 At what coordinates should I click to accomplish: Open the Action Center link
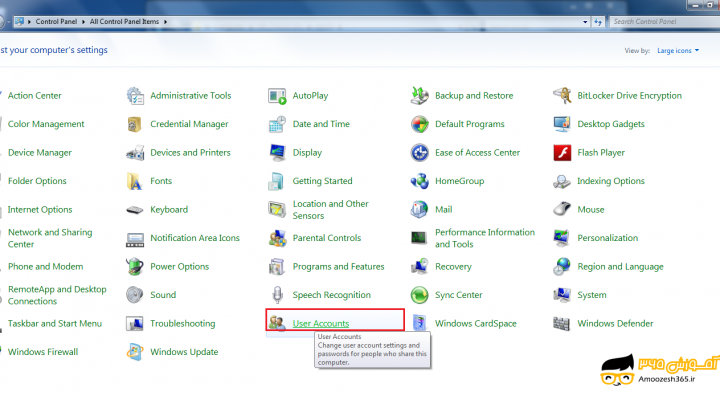(x=34, y=96)
